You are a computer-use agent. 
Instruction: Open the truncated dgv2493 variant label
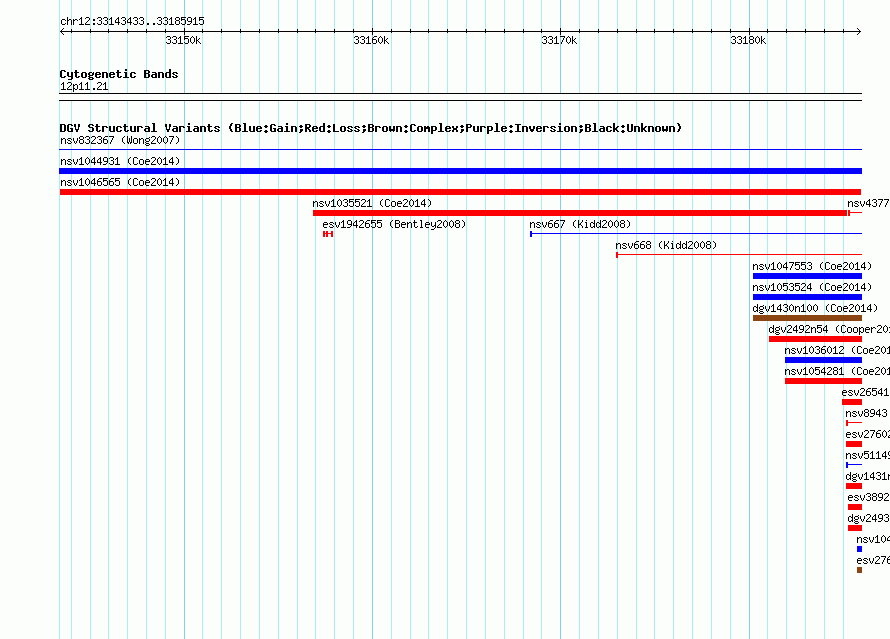click(868, 518)
